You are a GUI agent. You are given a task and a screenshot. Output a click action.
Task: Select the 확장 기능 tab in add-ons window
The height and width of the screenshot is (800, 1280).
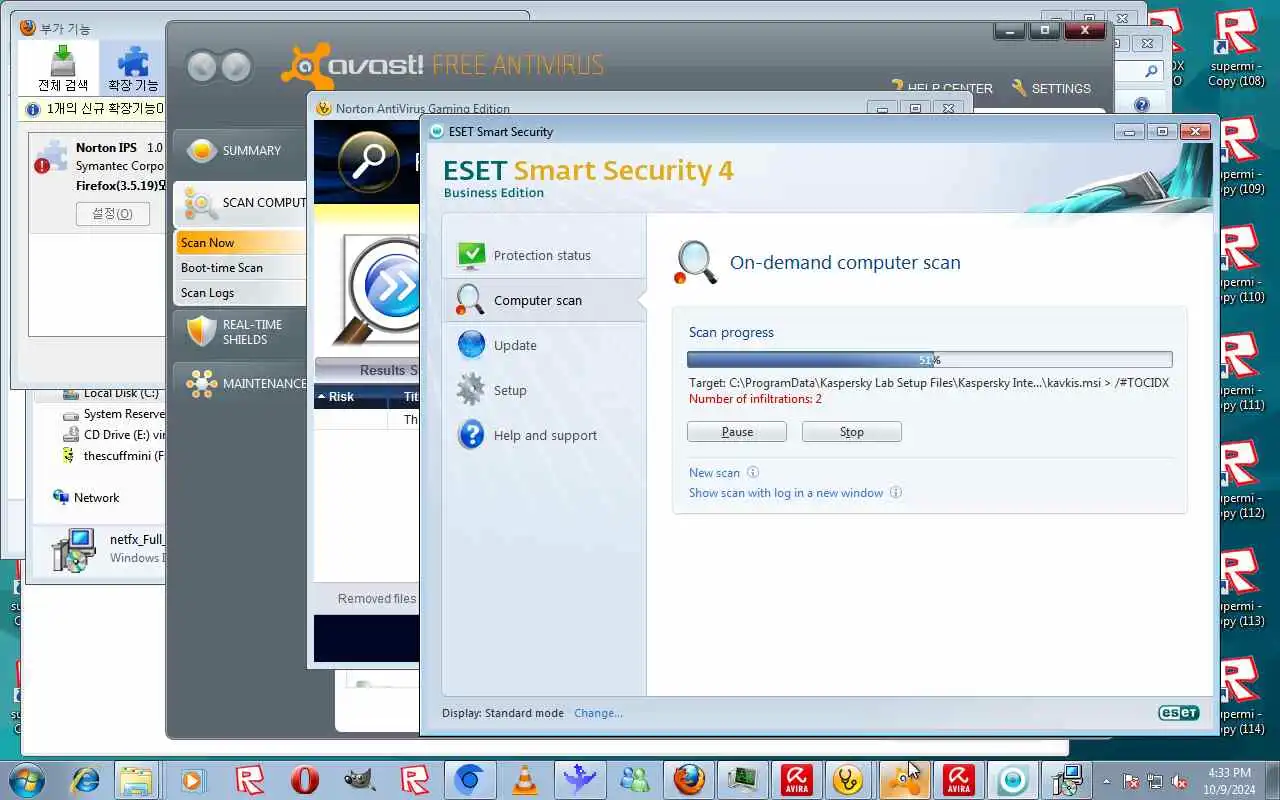tap(133, 68)
